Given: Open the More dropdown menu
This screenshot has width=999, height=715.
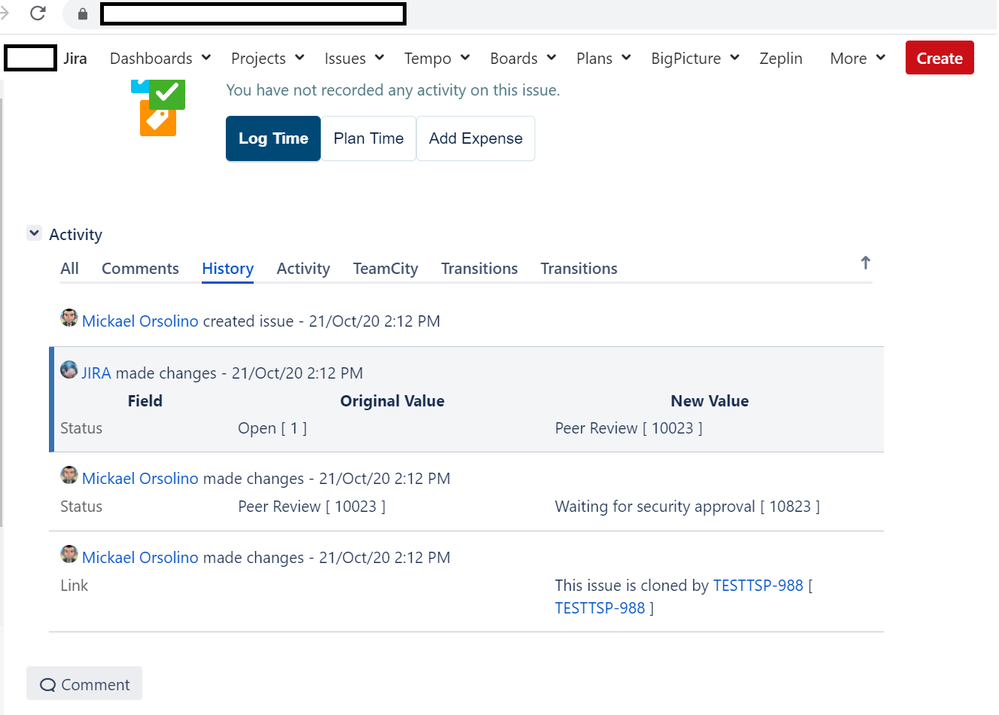Looking at the screenshot, I should (x=858, y=58).
